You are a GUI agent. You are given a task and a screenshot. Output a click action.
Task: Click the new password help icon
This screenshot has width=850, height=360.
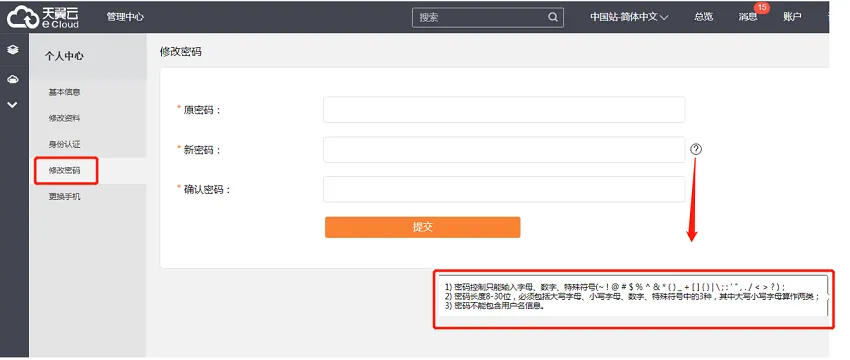pyautogui.click(x=696, y=149)
